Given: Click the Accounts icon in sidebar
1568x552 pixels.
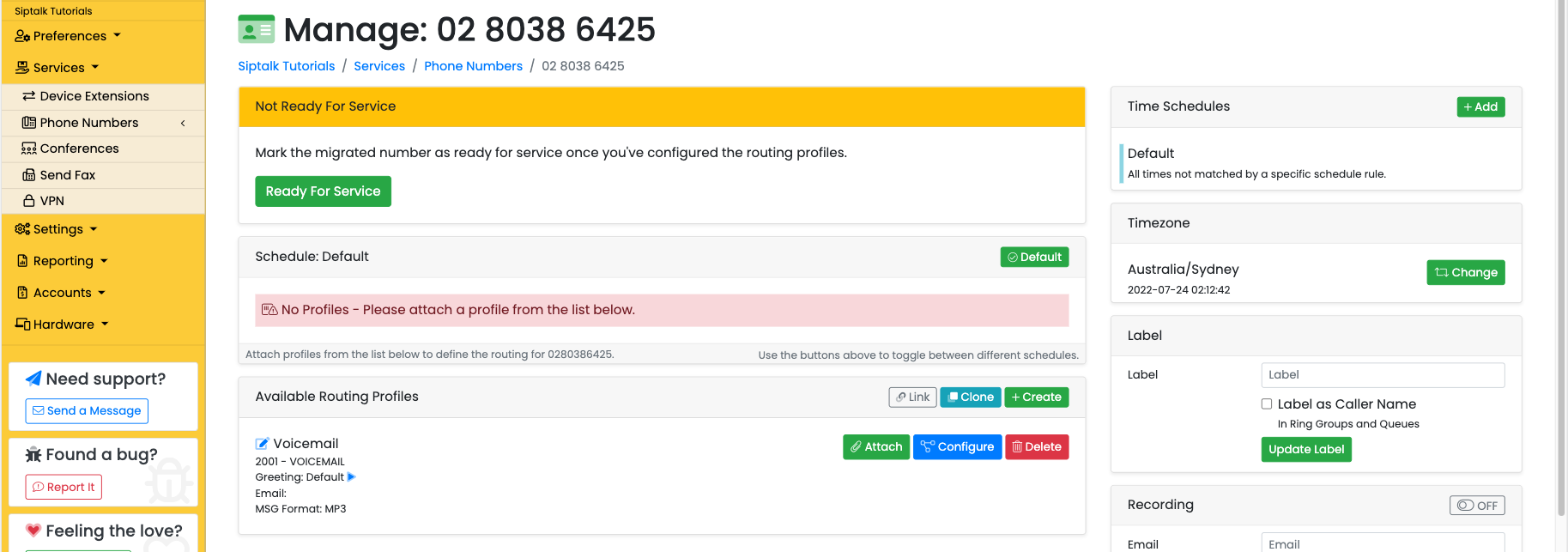Looking at the screenshot, I should point(23,293).
